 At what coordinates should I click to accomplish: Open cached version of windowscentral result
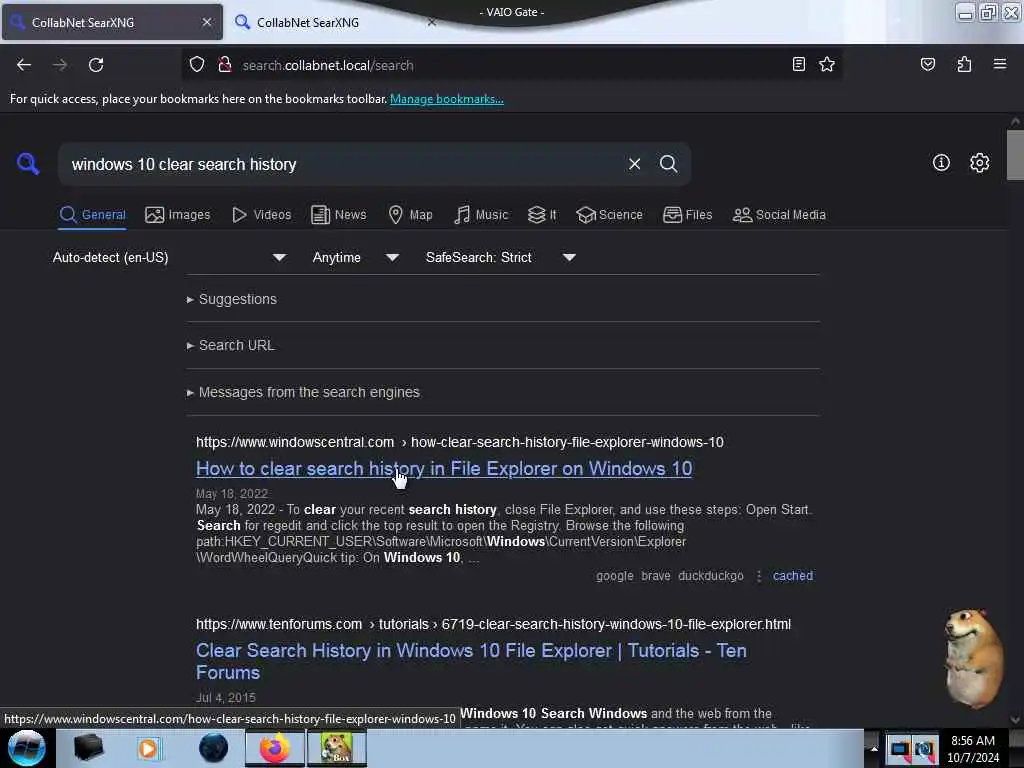point(793,575)
